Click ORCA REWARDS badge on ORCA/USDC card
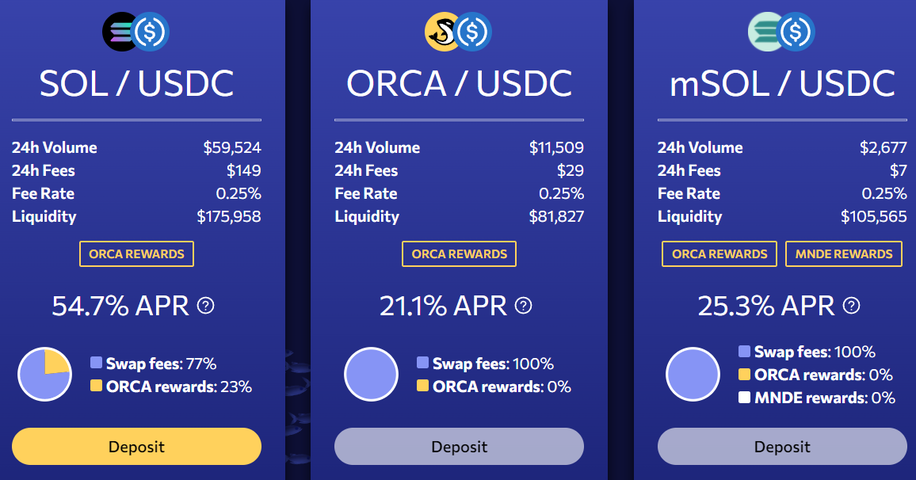Screen dimensions: 916x480 [x=459, y=254]
